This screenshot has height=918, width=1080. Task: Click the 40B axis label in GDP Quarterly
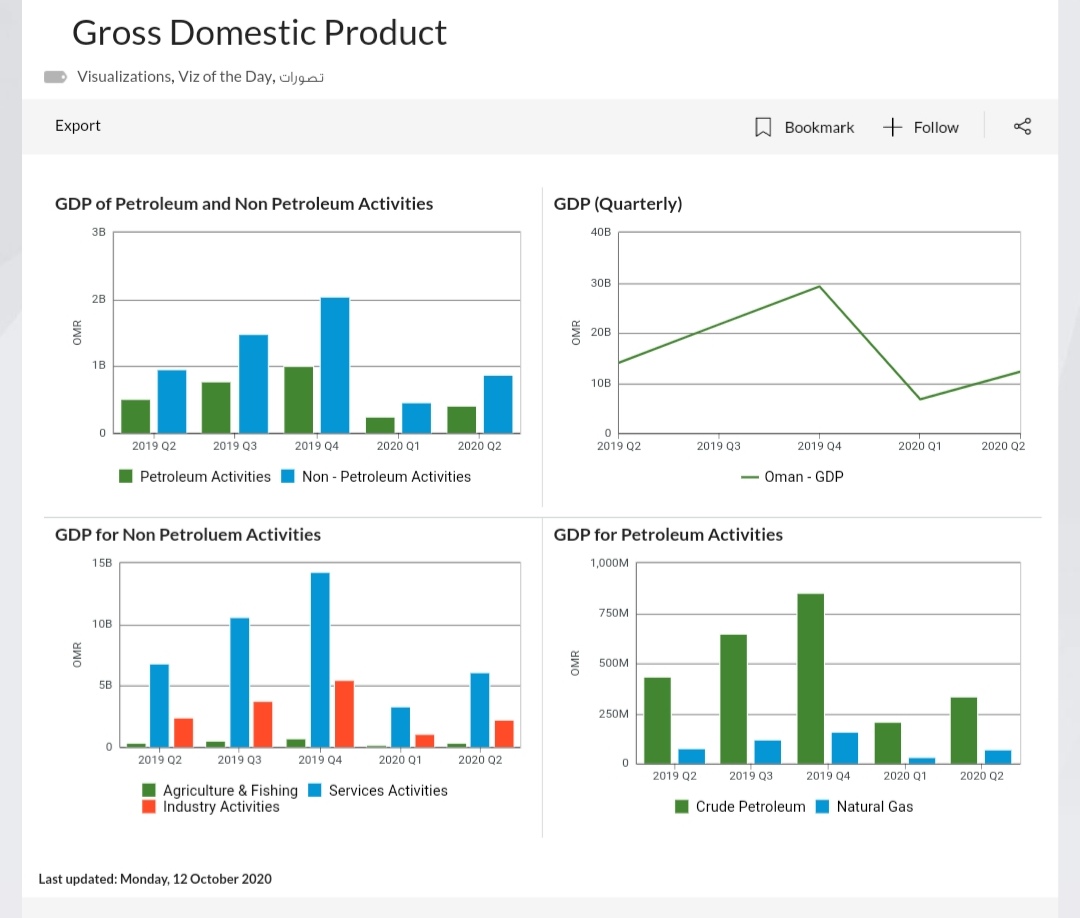(601, 232)
